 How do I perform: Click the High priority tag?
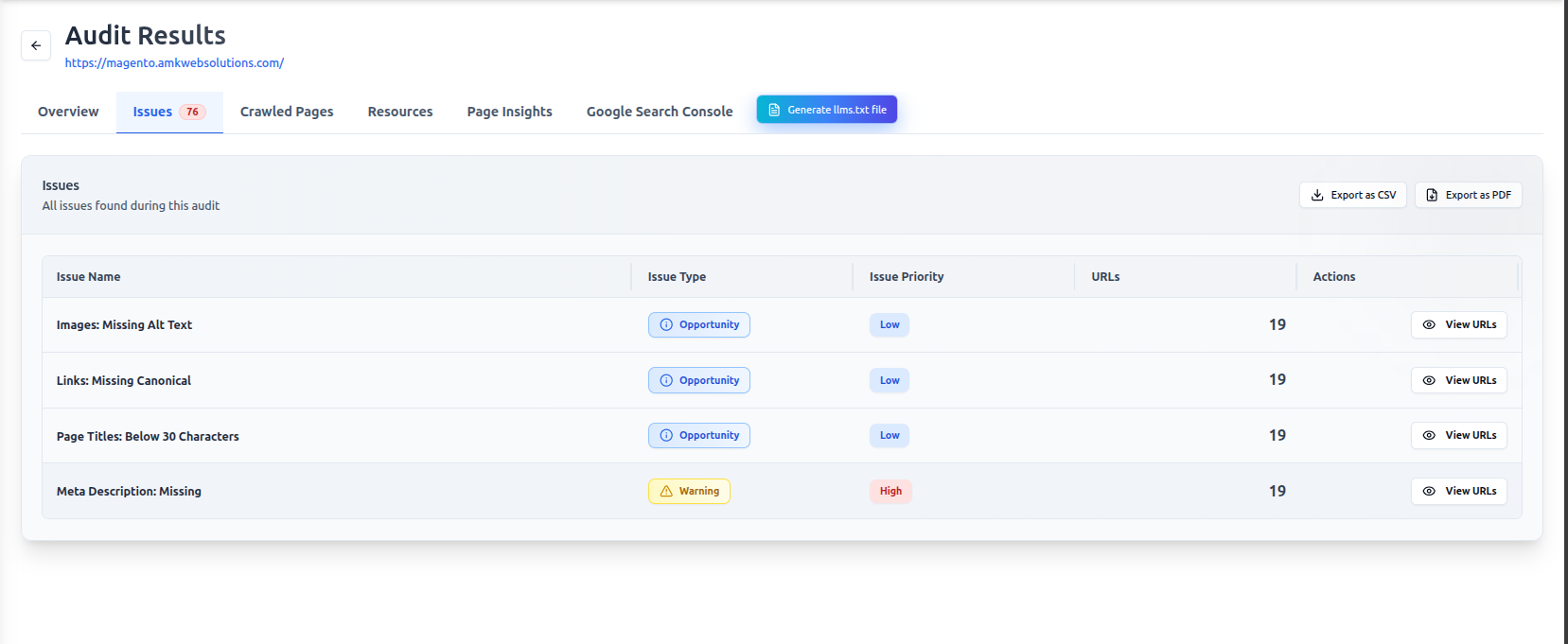pyautogui.click(x=890, y=491)
